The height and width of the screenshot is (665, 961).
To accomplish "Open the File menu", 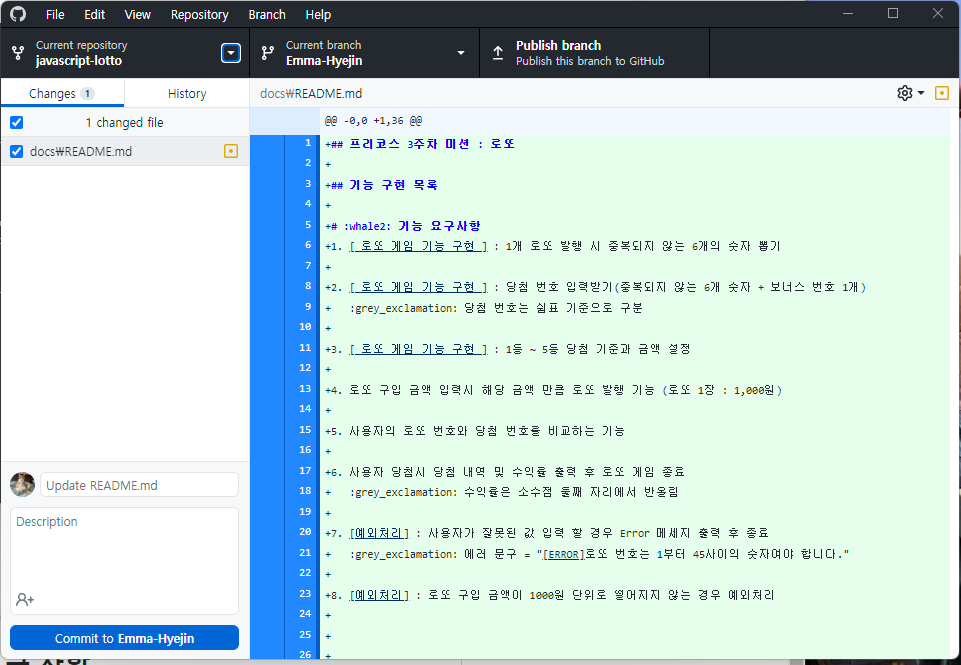I will point(55,14).
